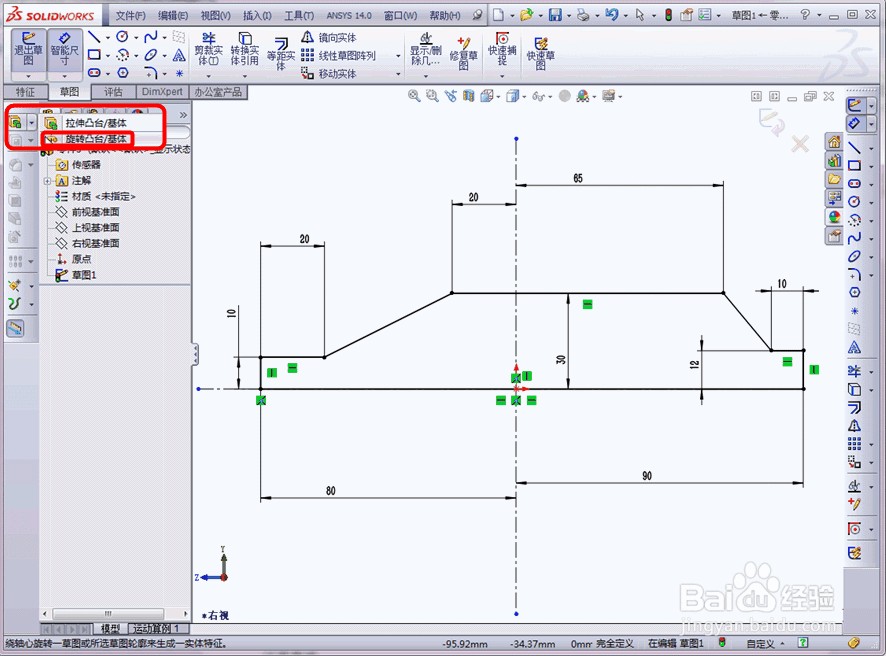The height and width of the screenshot is (656, 886).
Task: Switch to the DimXpert tab
Action: [162, 92]
